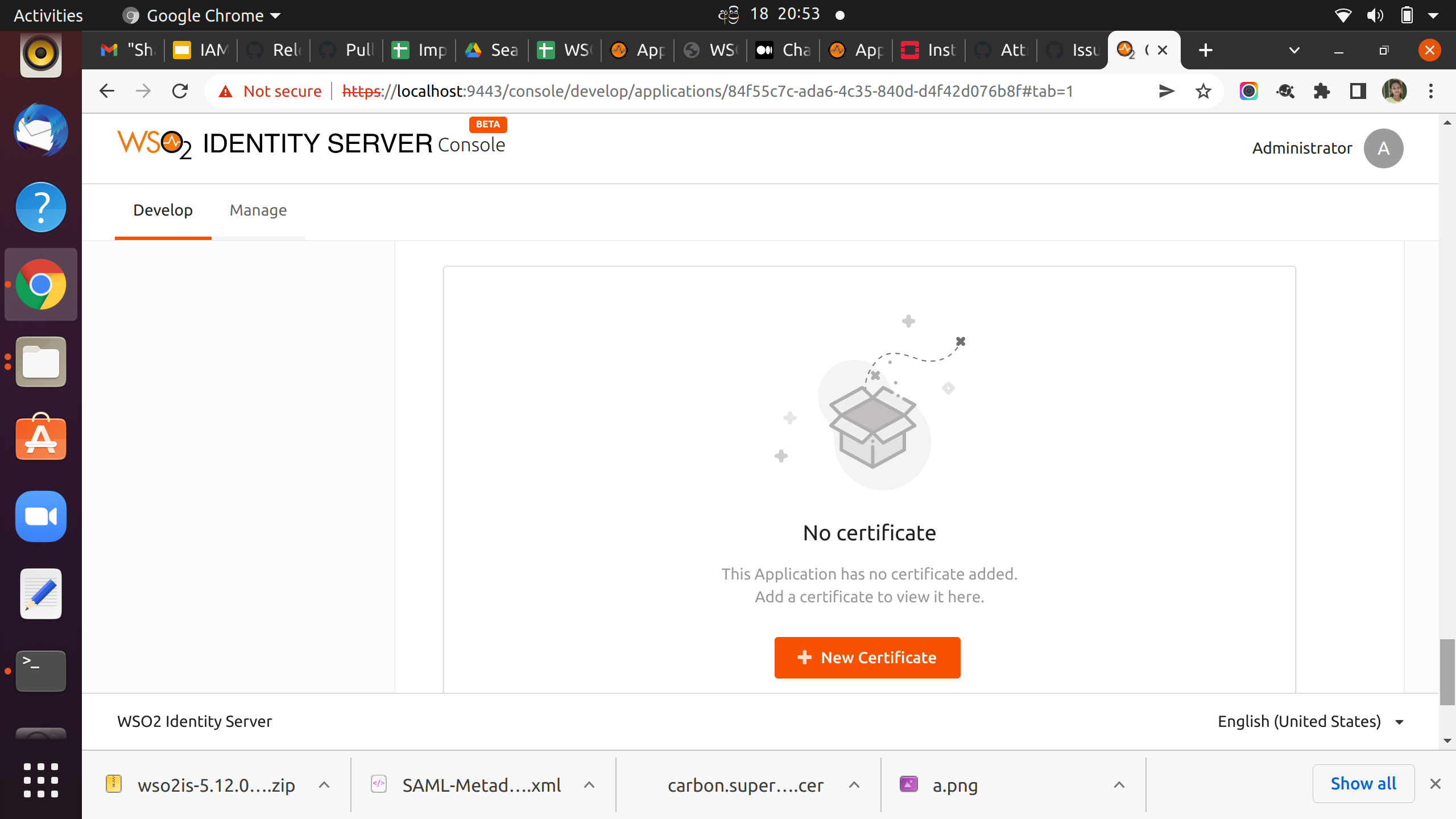The height and width of the screenshot is (819, 1456).
Task: Expand options for wso2is-5.12.0 zip download
Action: coord(324,785)
